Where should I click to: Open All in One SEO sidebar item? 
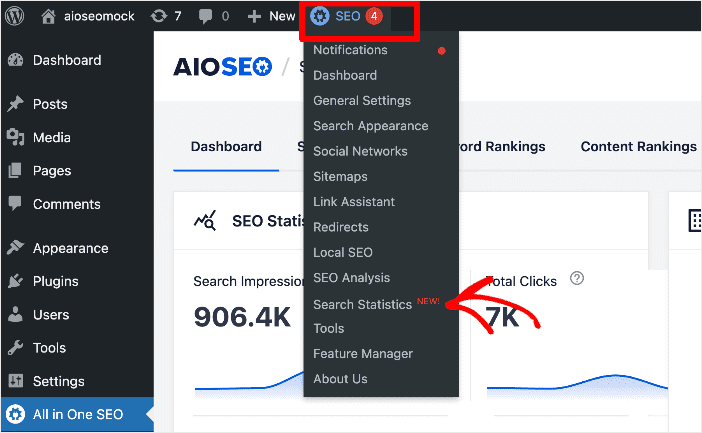(78, 414)
